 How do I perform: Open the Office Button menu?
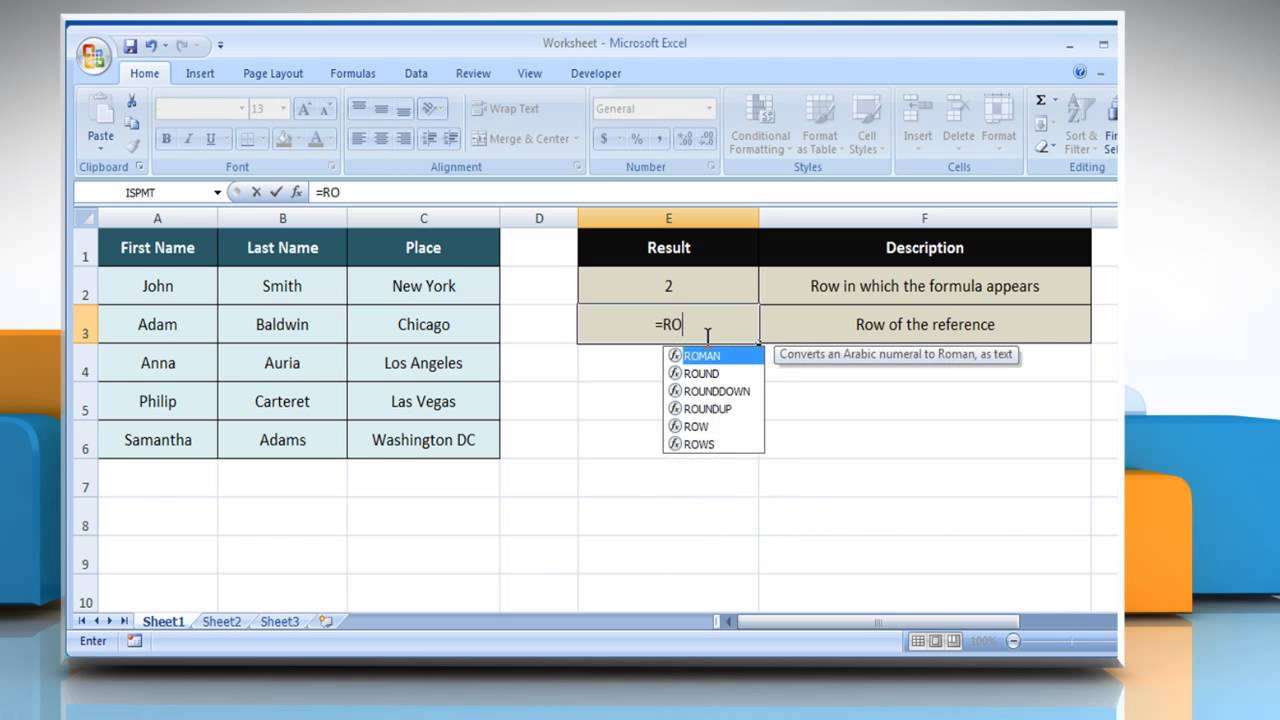coord(94,54)
